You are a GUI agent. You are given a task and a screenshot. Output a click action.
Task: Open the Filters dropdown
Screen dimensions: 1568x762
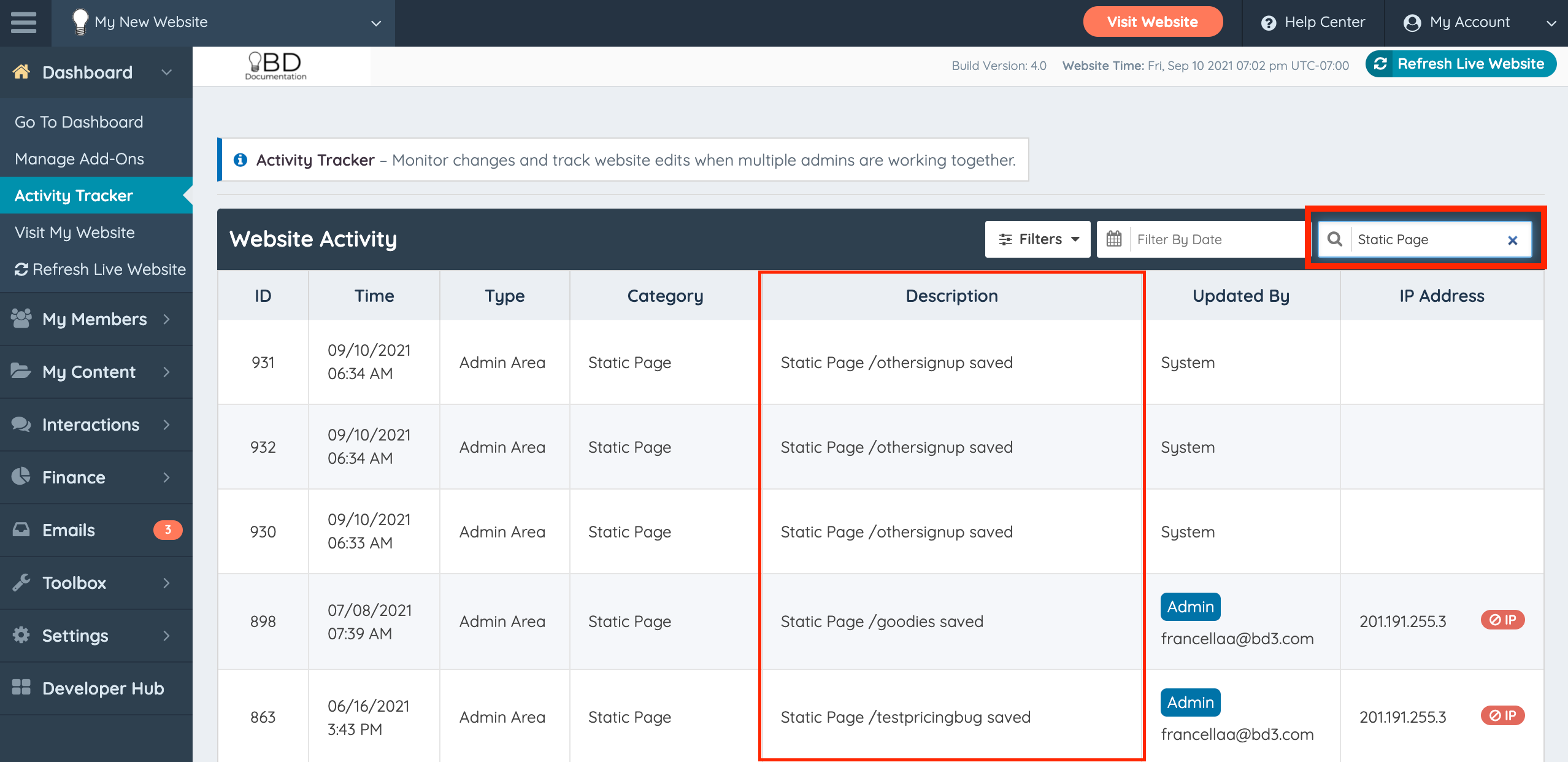[1037, 239]
